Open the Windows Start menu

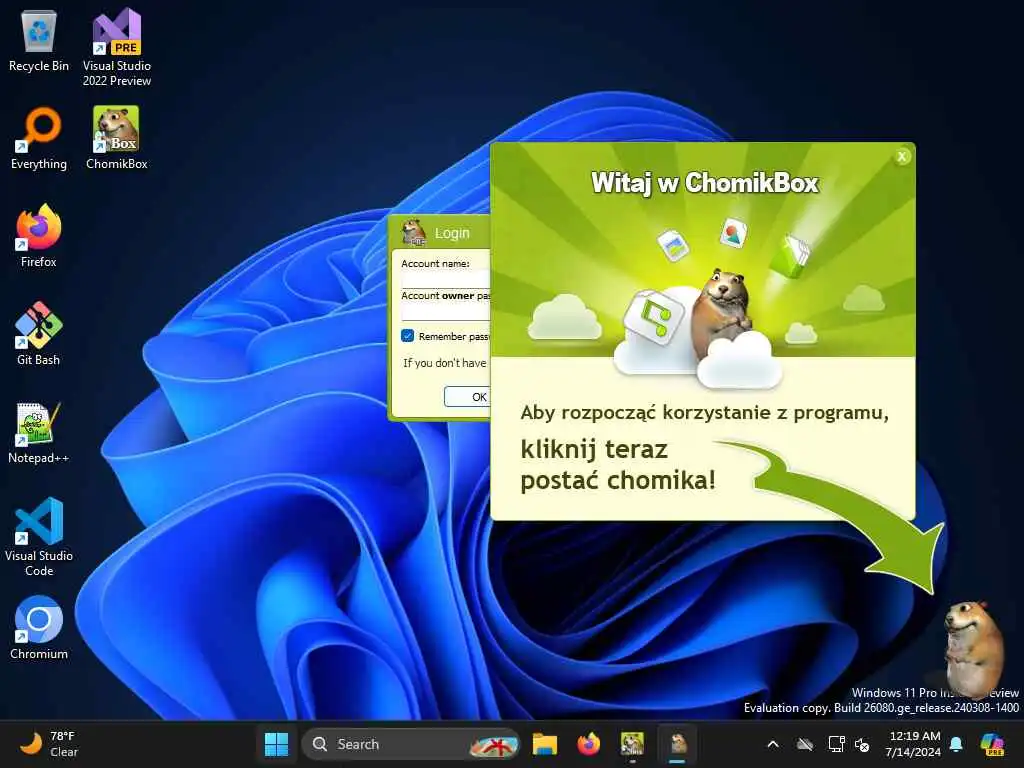[276, 744]
